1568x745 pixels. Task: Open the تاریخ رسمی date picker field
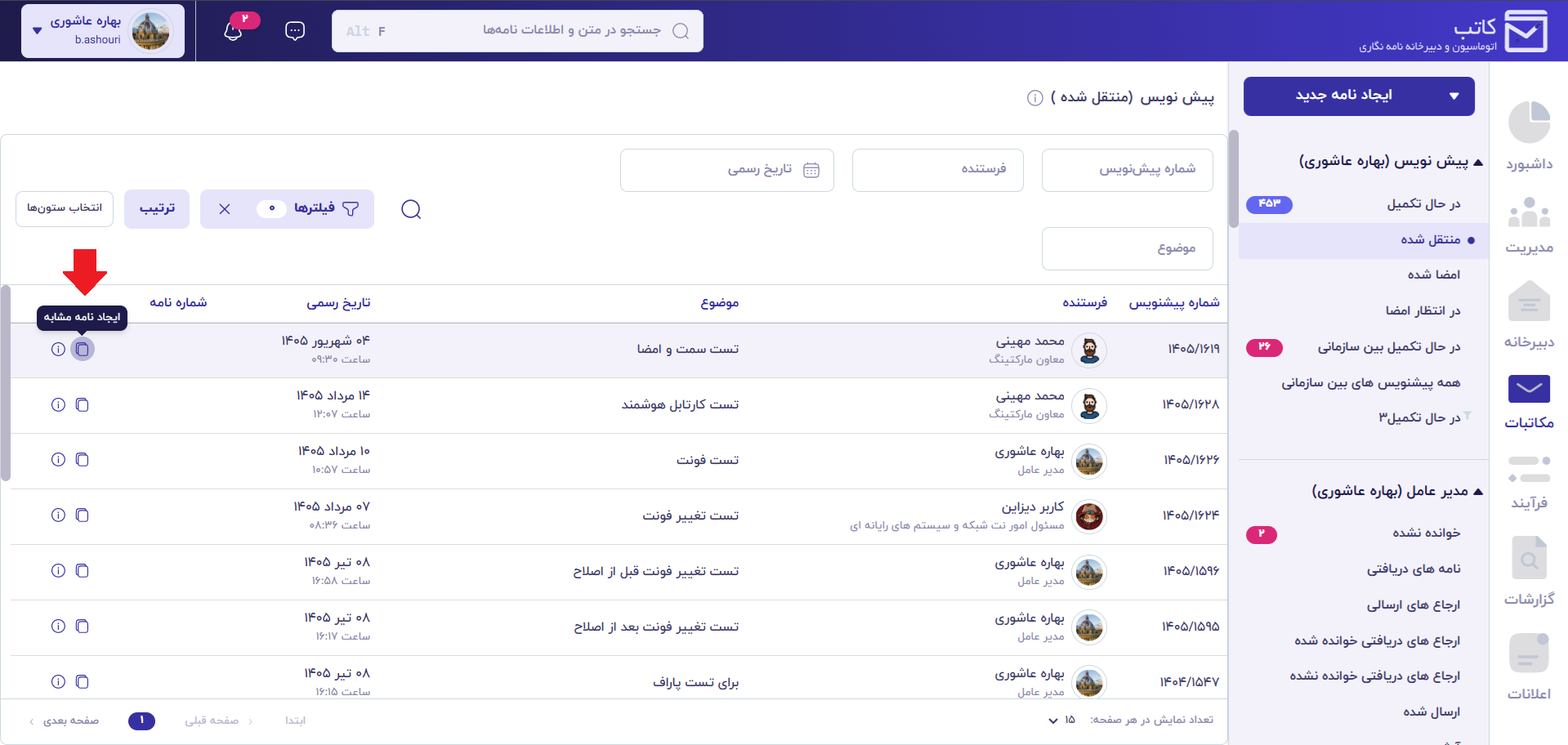tap(727, 170)
